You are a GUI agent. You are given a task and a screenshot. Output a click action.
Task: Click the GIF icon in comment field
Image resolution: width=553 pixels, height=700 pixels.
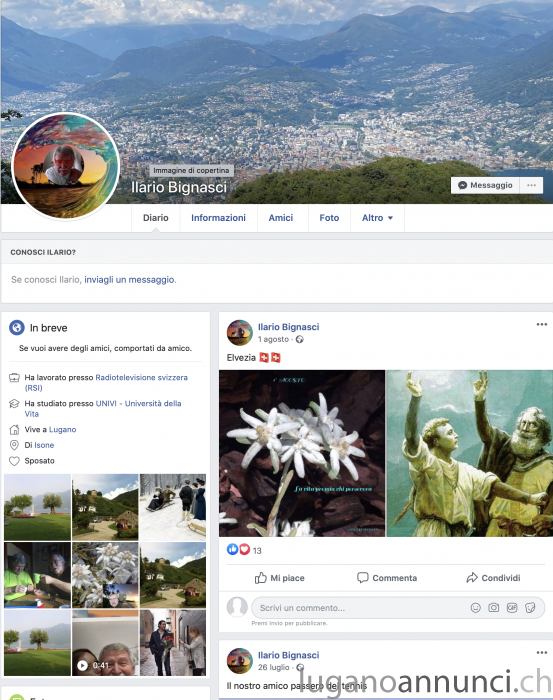tap(511, 608)
